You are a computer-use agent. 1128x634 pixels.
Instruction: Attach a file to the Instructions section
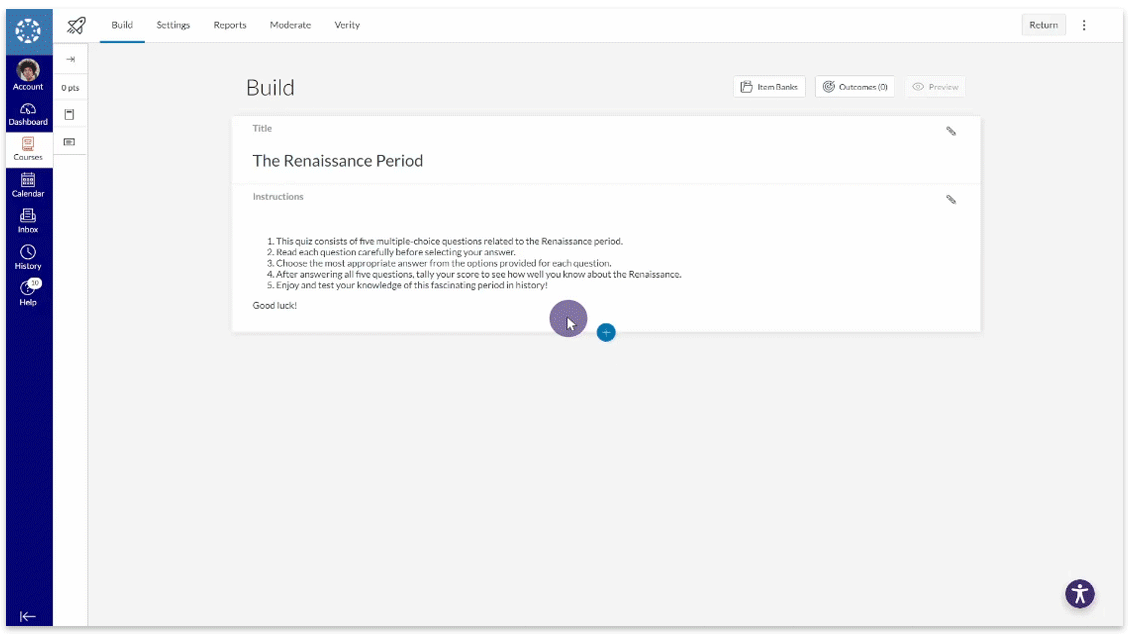click(x=951, y=199)
